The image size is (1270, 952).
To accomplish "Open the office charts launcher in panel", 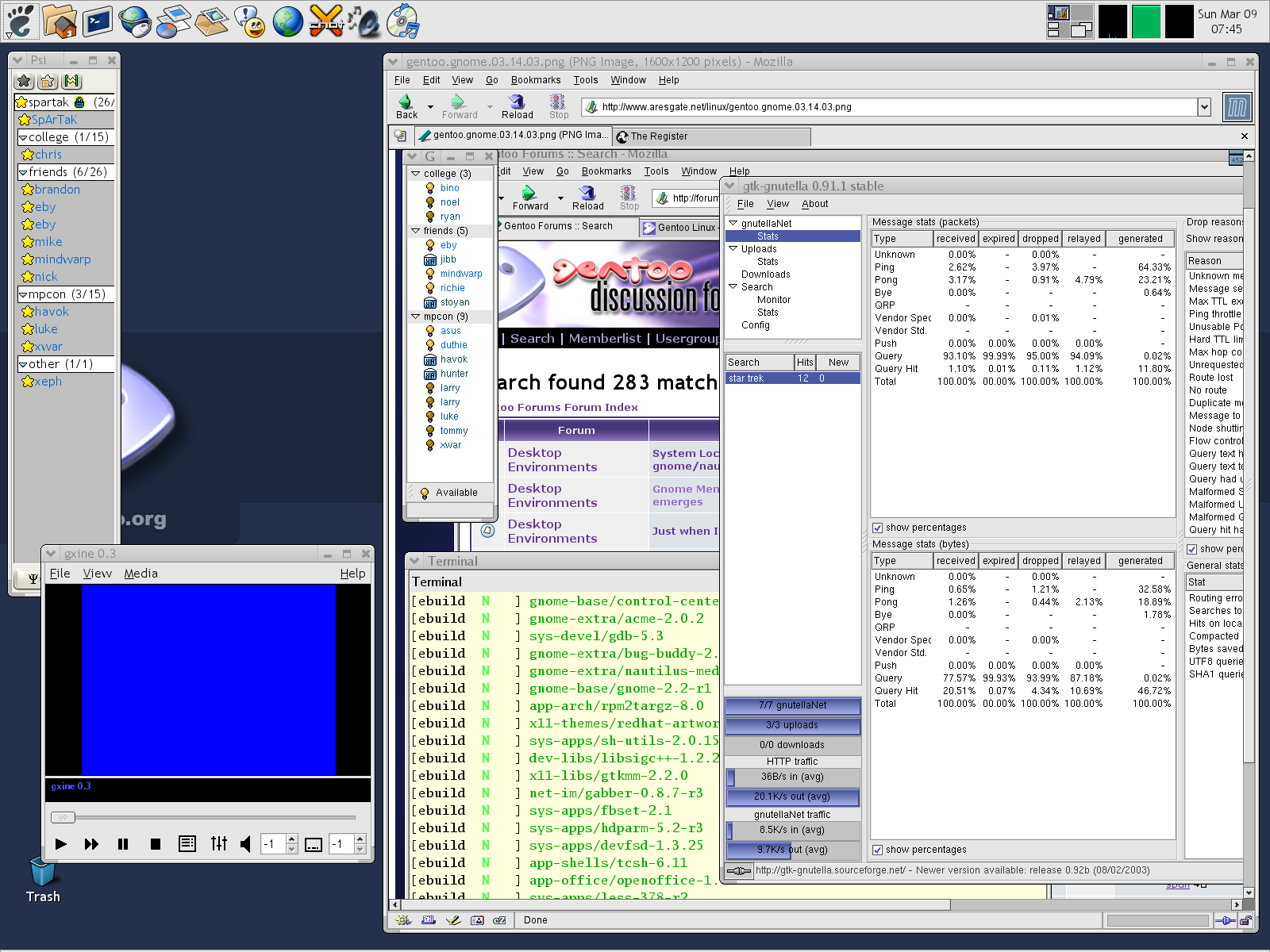I will pyautogui.click(x=173, y=21).
